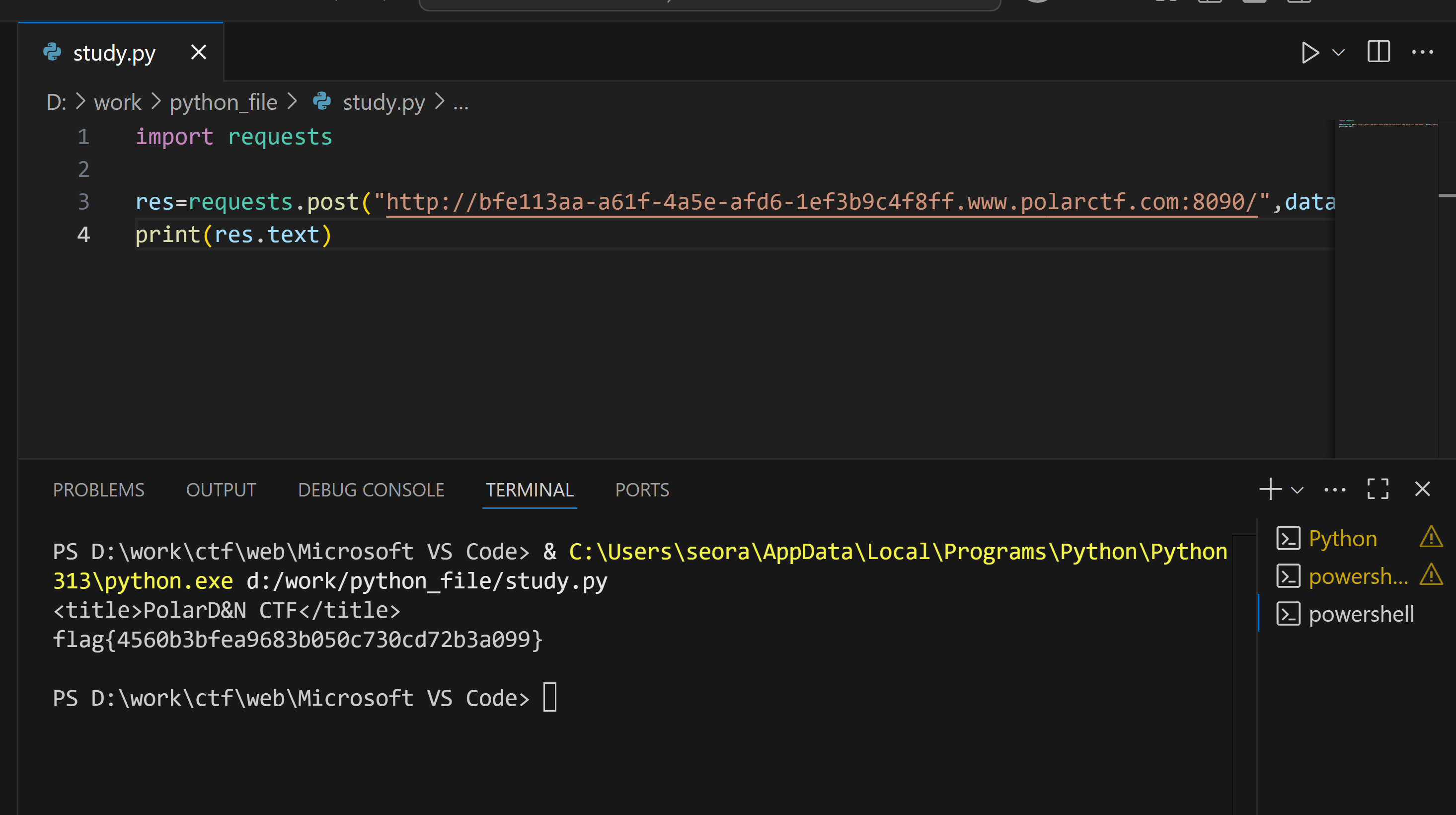Open run options dropdown next to play
Image resolution: width=1456 pixels, height=815 pixels.
pyautogui.click(x=1338, y=53)
